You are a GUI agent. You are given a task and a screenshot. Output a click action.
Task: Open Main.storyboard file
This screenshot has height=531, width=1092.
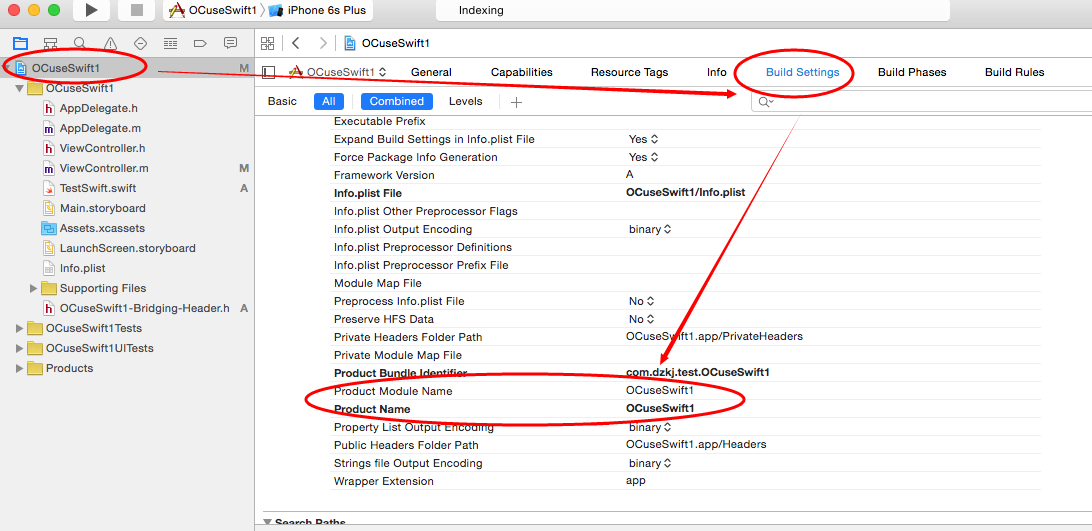click(102, 208)
